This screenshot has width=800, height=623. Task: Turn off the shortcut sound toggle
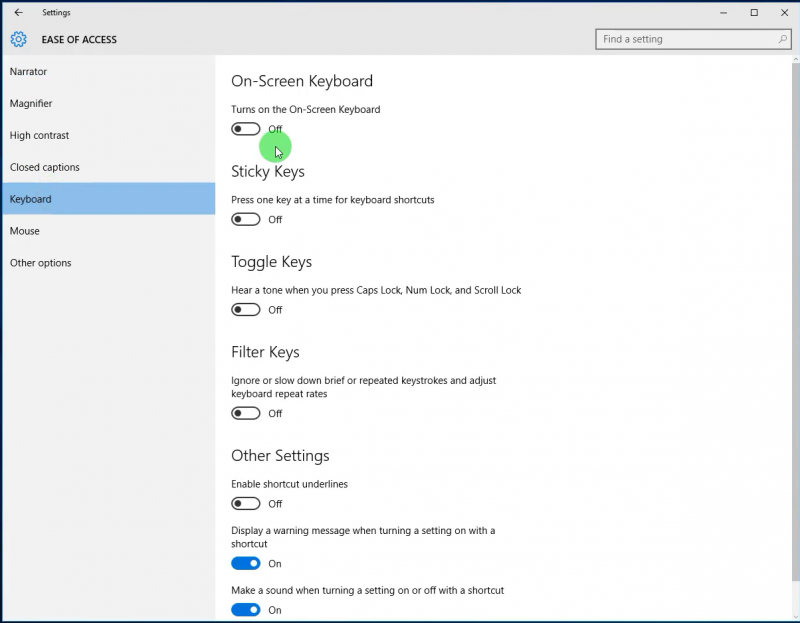tap(246, 610)
